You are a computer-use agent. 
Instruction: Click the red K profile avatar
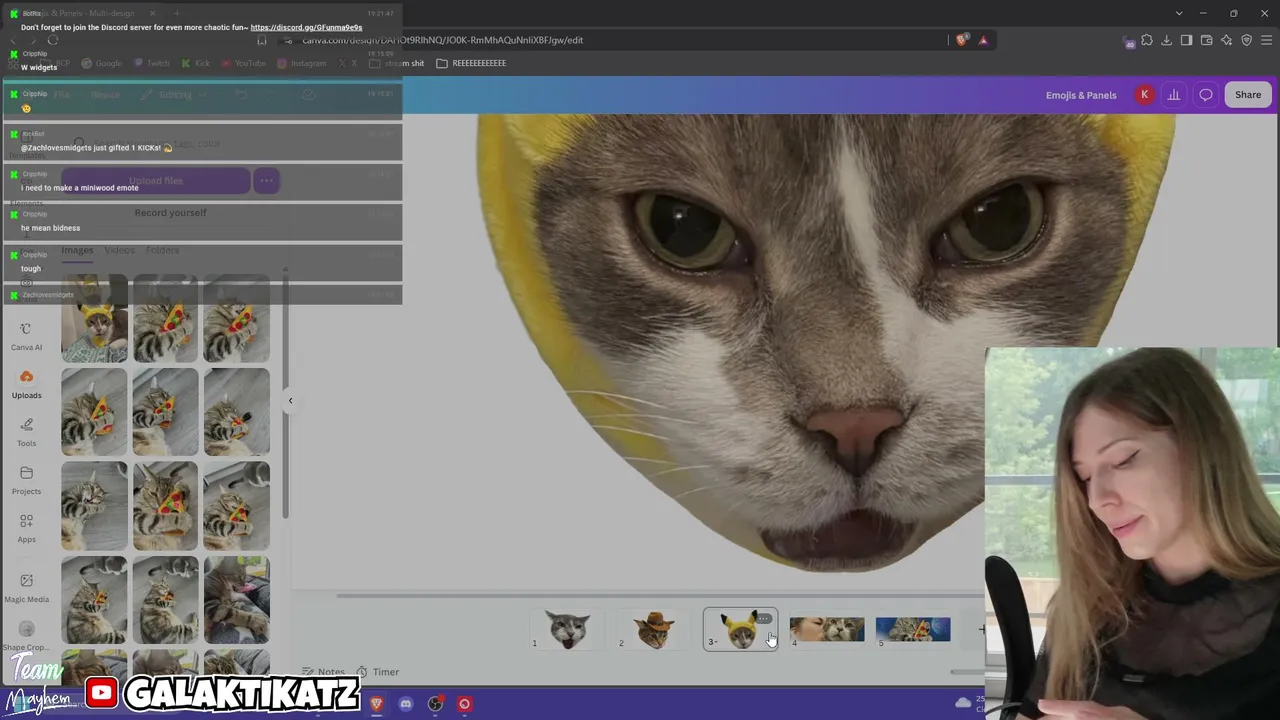coord(1144,95)
